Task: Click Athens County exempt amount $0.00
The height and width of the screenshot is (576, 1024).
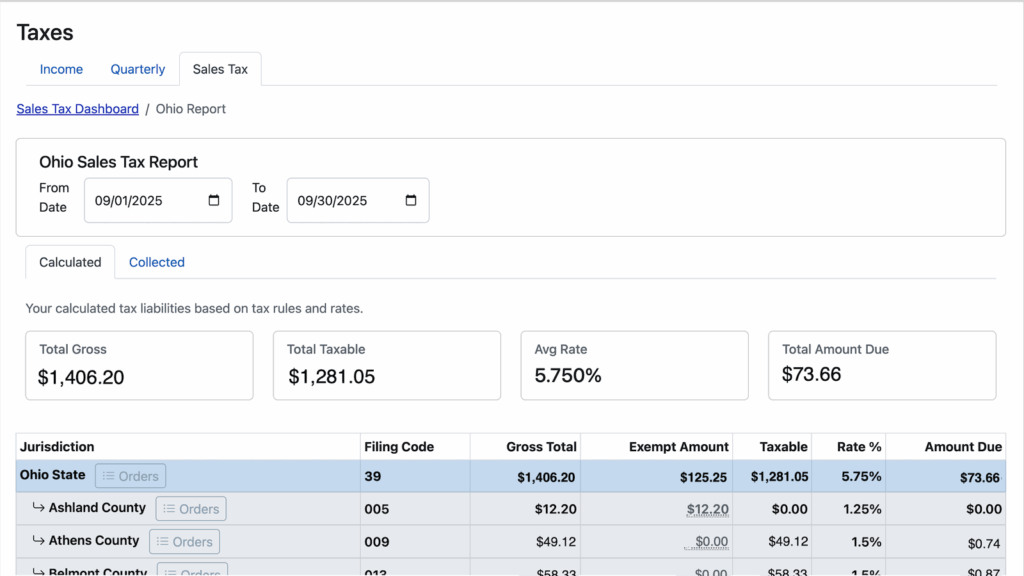Action: coord(710,542)
